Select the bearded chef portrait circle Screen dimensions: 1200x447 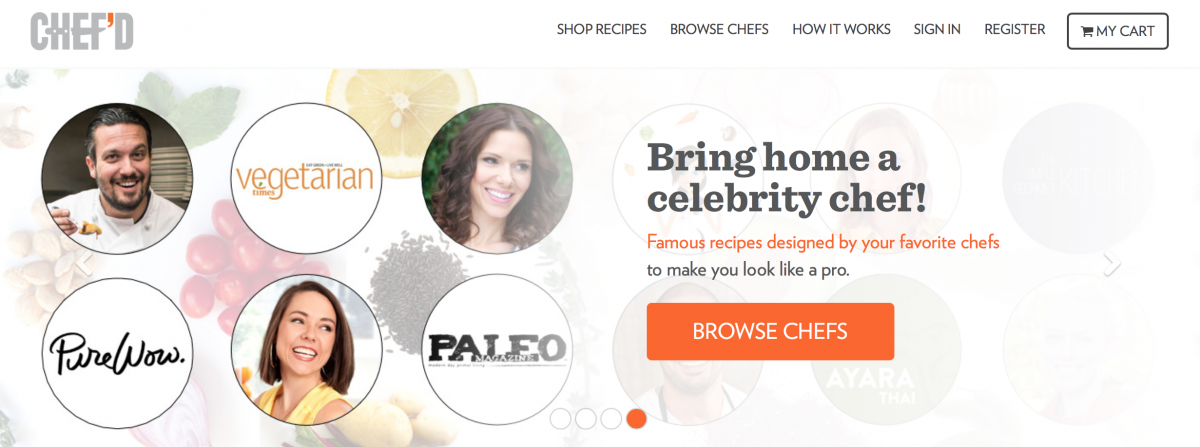117,179
